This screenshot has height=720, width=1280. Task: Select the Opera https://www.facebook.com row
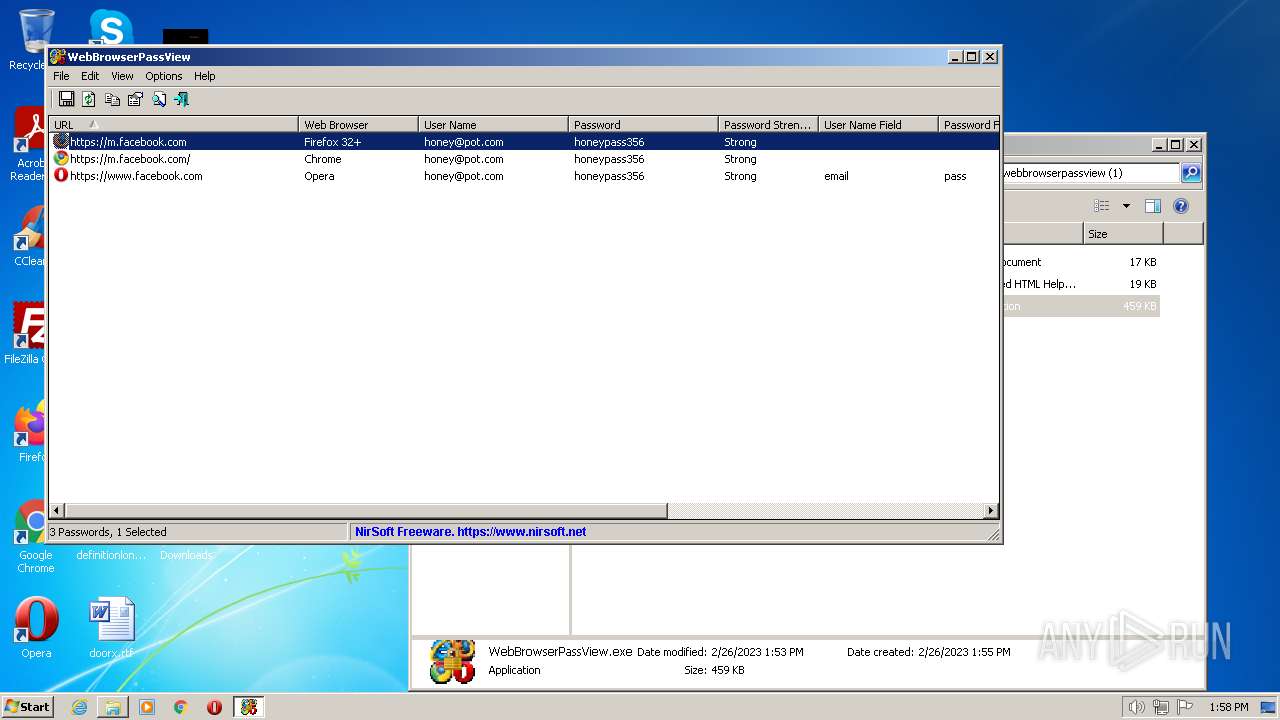click(x=524, y=176)
